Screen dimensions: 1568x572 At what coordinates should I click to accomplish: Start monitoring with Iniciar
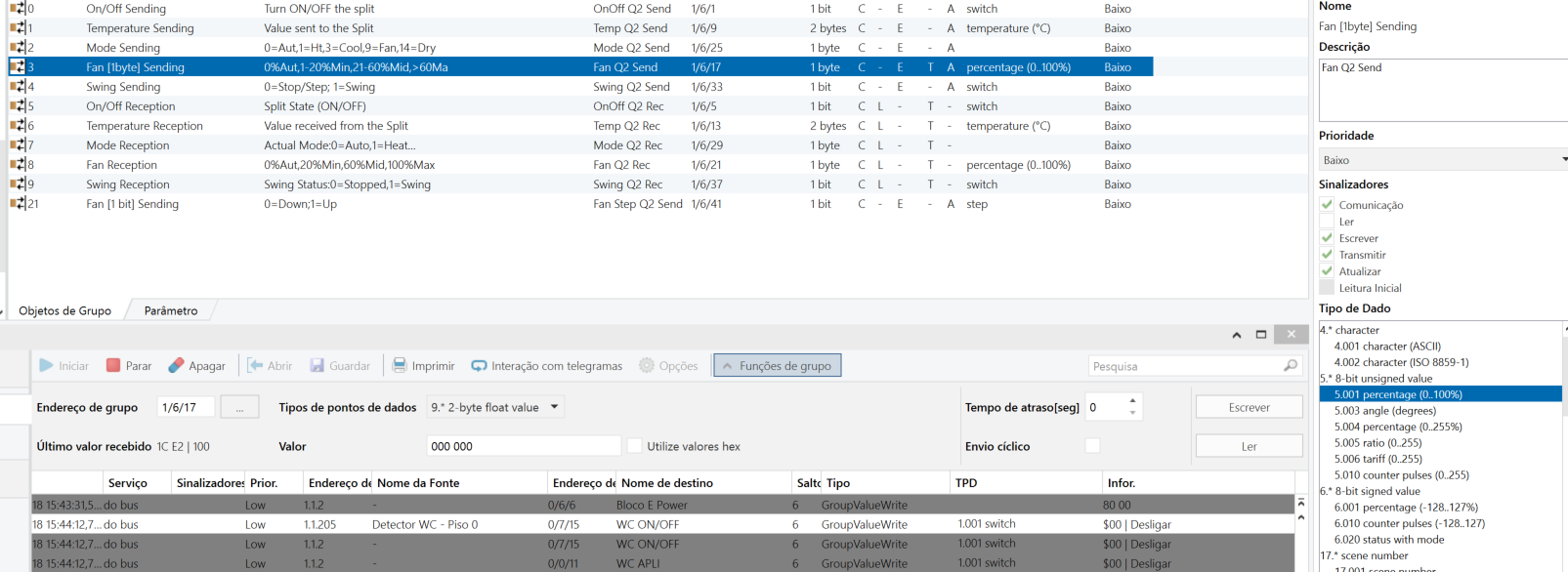(x=64, y=366)
